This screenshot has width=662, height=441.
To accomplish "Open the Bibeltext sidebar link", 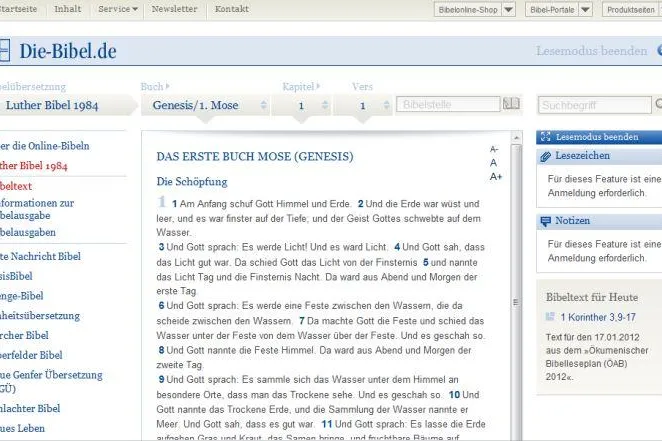I will click(16, 186).
